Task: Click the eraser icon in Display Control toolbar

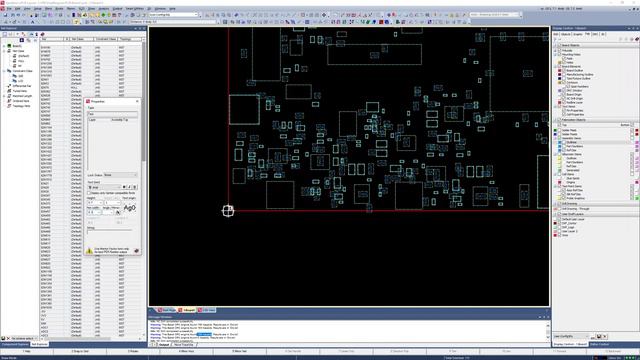Action: coord(636,39)
